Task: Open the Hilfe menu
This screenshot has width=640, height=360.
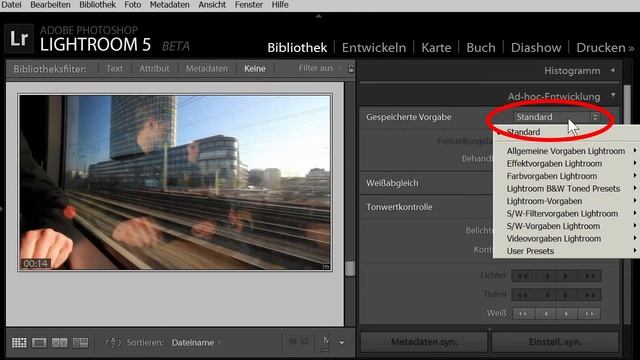Action: pos(280,5)
